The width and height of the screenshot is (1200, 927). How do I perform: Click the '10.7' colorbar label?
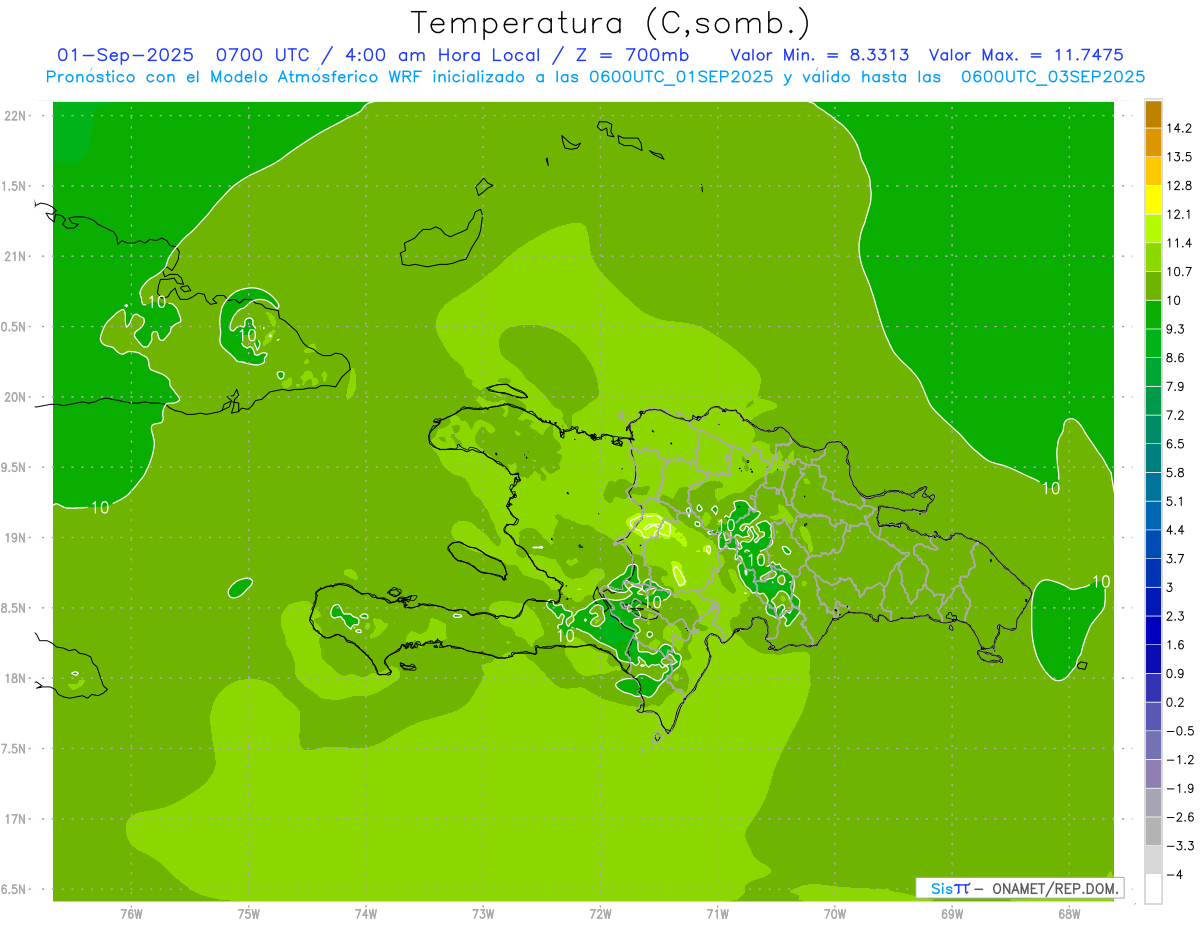pyautogui.click(x=1180, y=272)
